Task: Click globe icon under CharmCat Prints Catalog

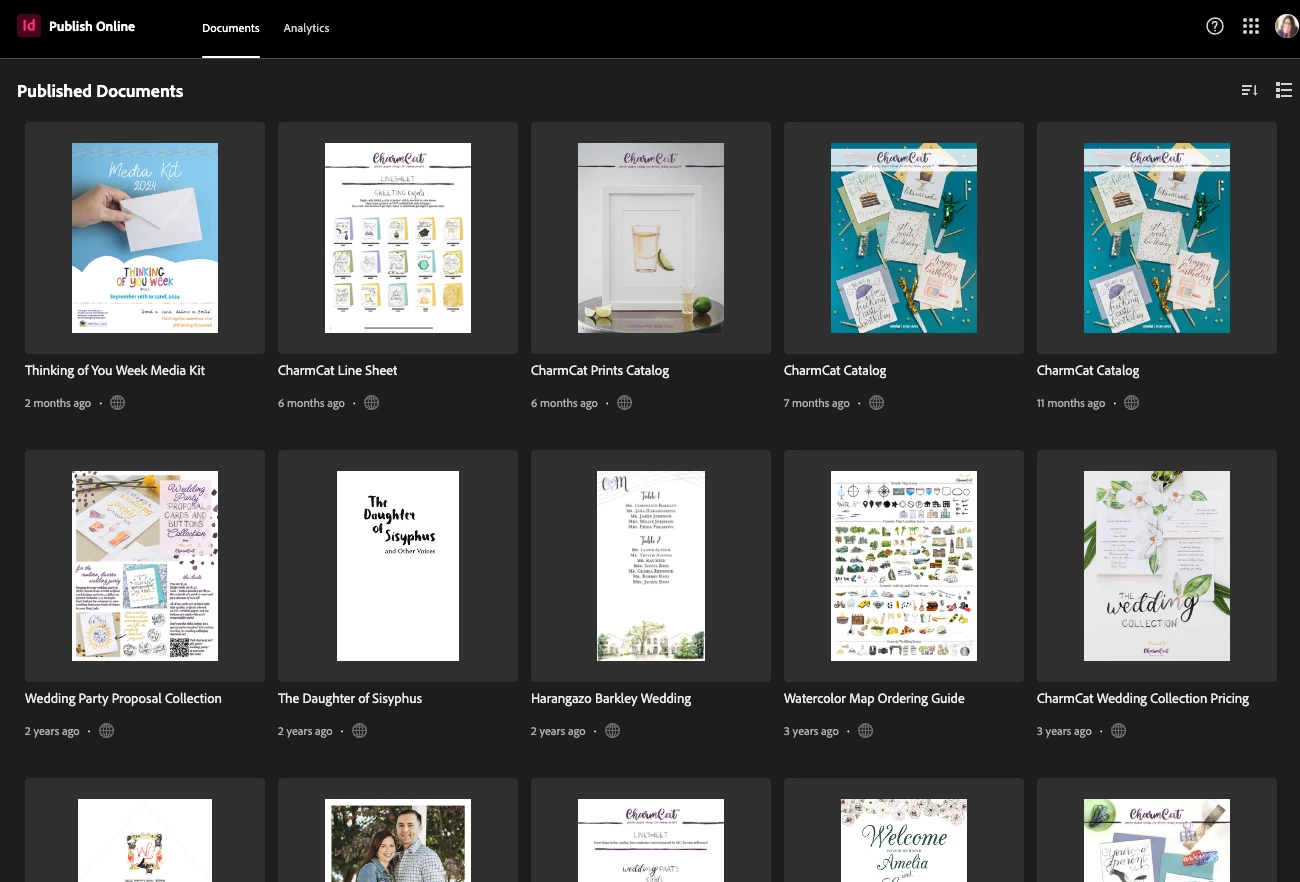Action: pos(624,403)
